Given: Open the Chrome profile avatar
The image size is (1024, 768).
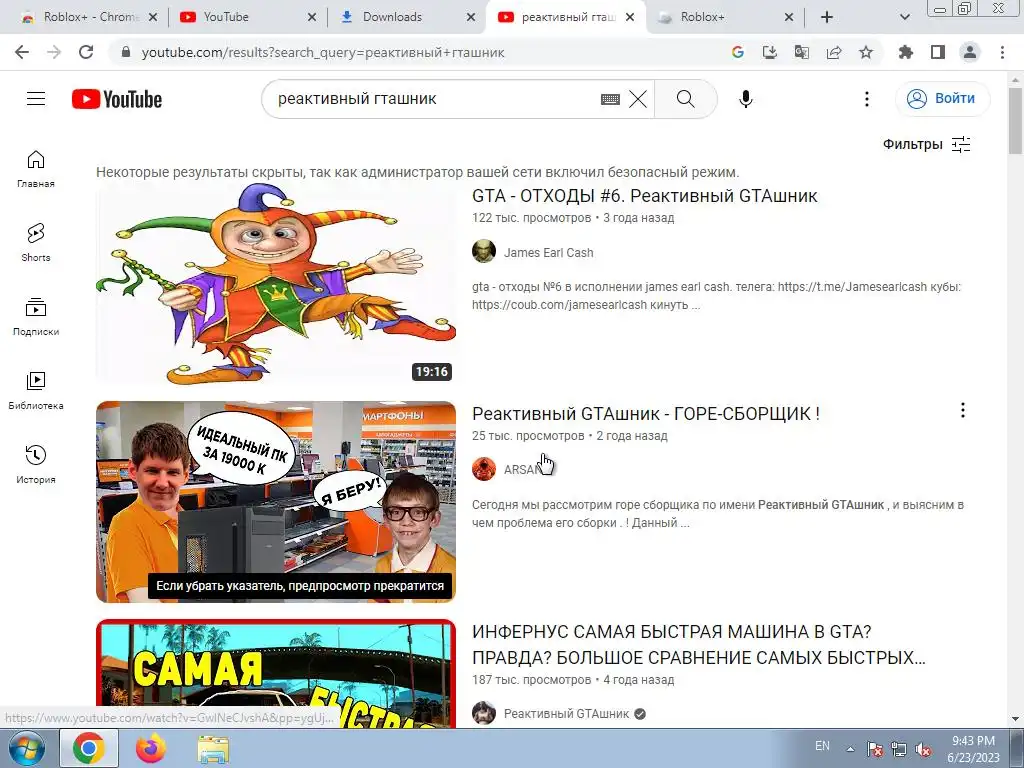Looking at the screenshot, I should pos(970,52).
